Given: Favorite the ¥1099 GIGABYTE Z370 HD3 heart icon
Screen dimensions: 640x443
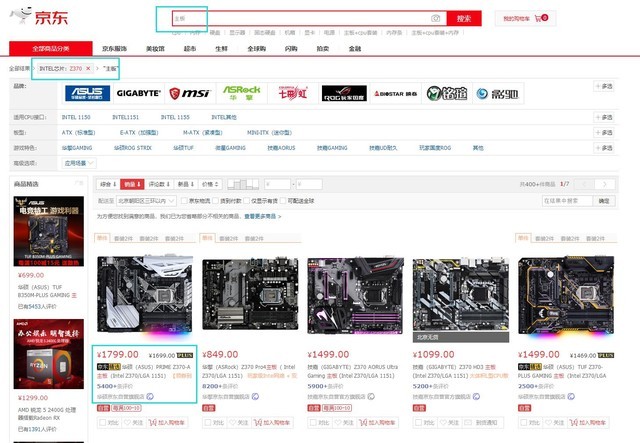Looking at the screenshot, I should (443, 422).
